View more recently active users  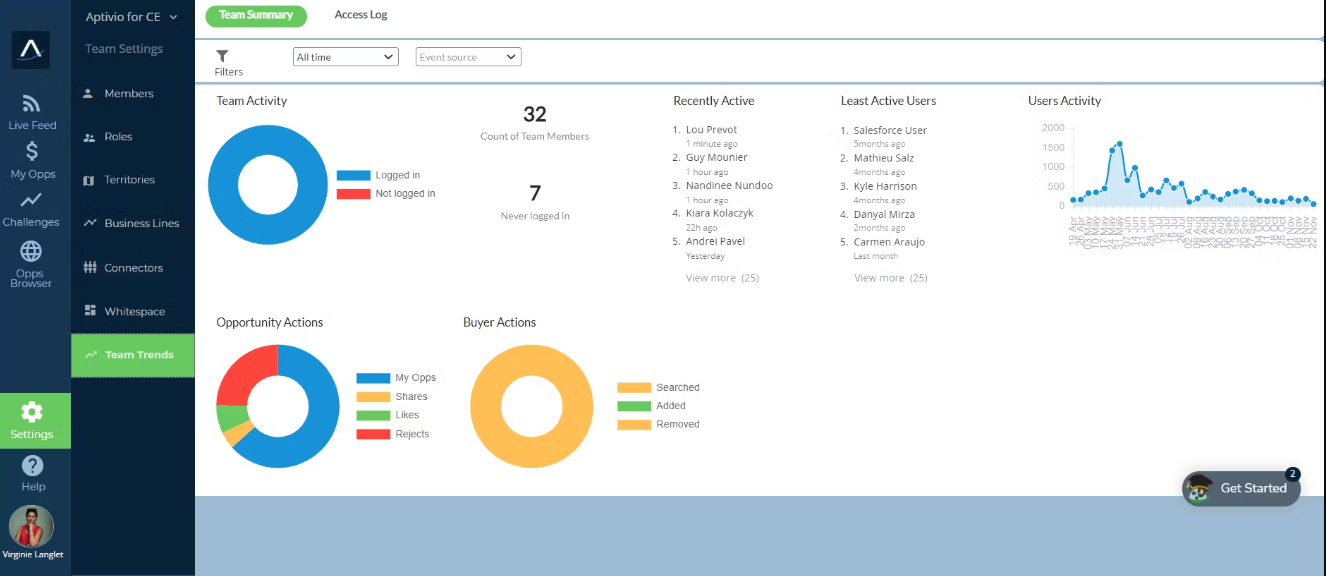click(x=722, y=278)
